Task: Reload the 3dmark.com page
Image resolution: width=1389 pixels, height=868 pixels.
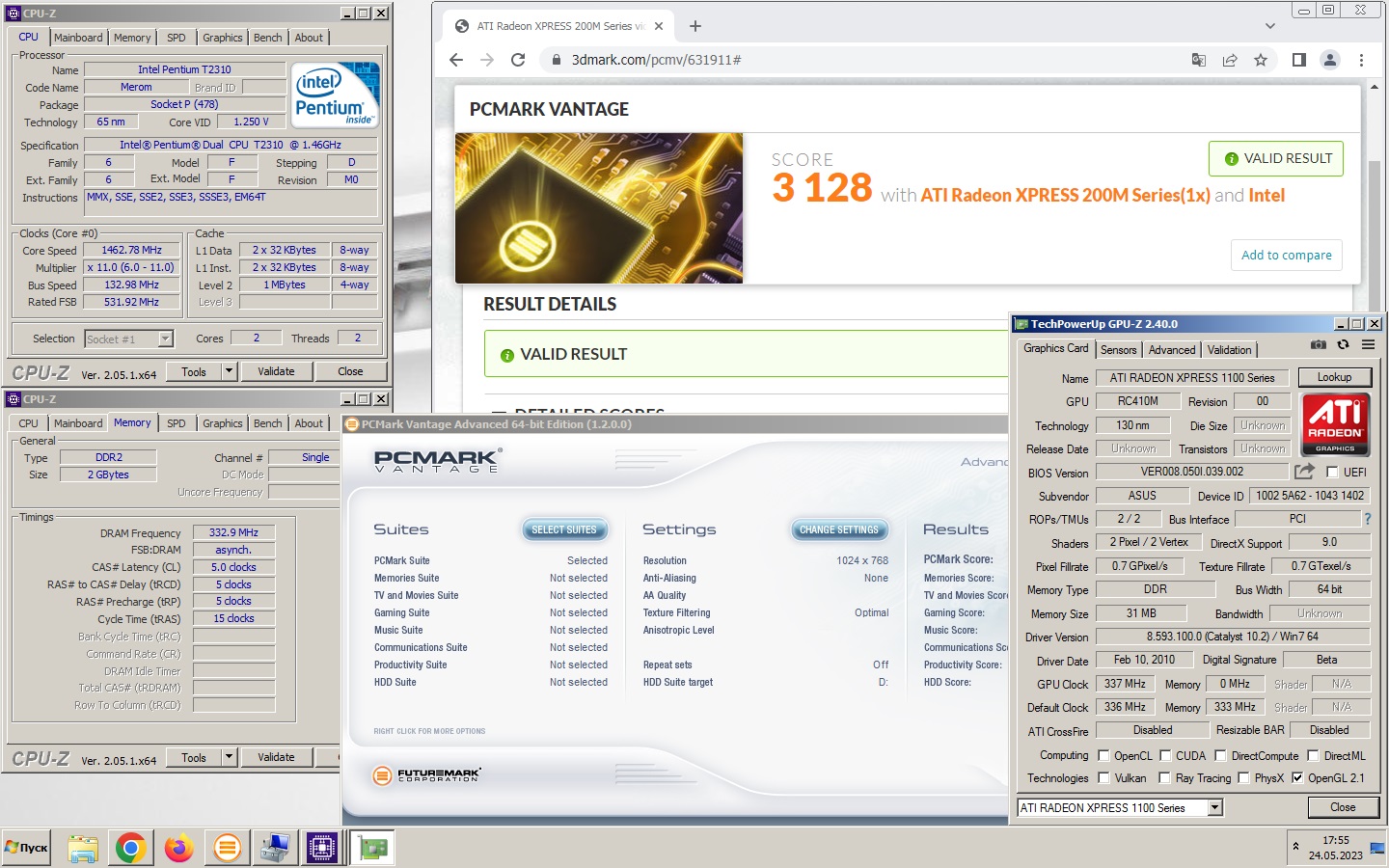Action: point(518,60)
